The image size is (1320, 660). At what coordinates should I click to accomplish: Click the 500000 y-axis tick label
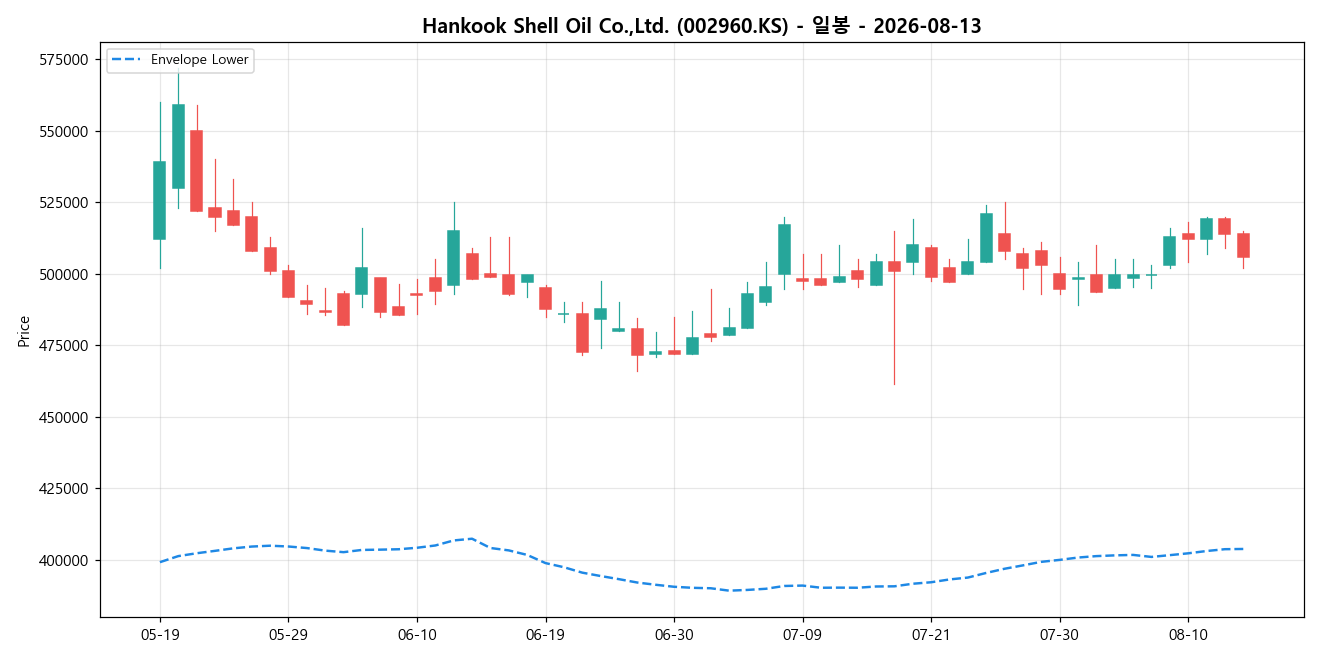click(x=66, y=274)
